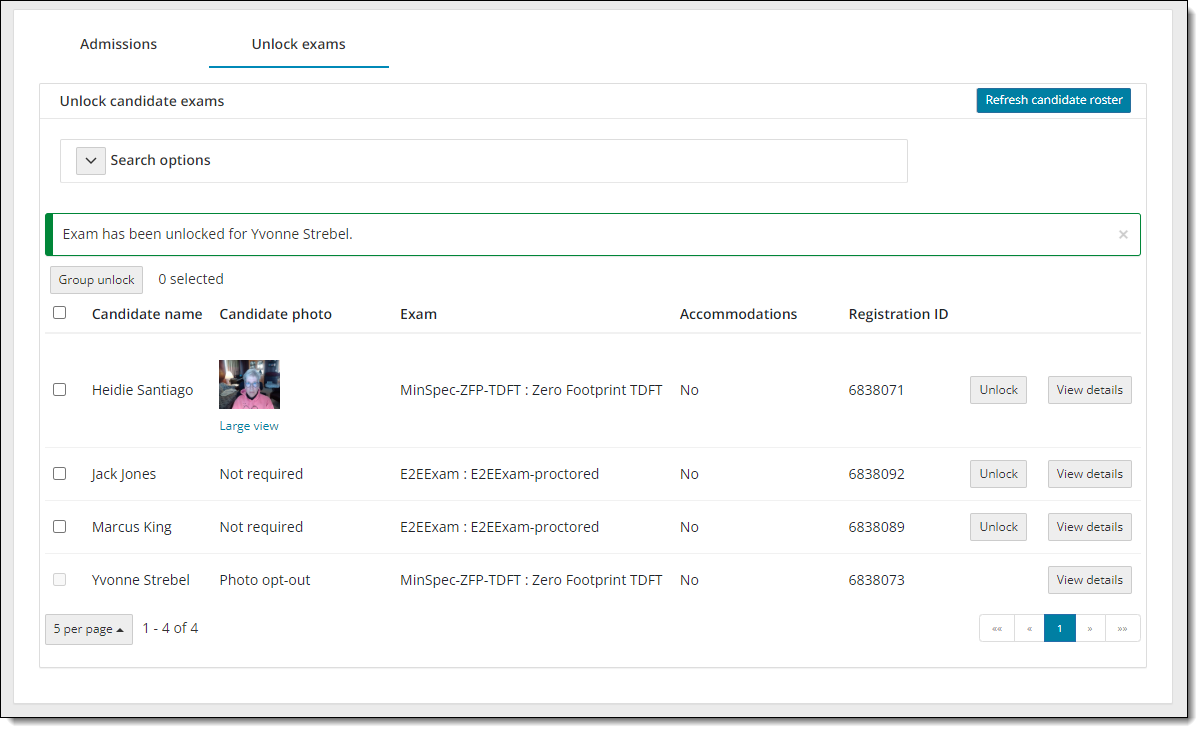Select Heidie Santiago's checkbox
Screen dimensions: 1203x733
[x=60, y=390]
